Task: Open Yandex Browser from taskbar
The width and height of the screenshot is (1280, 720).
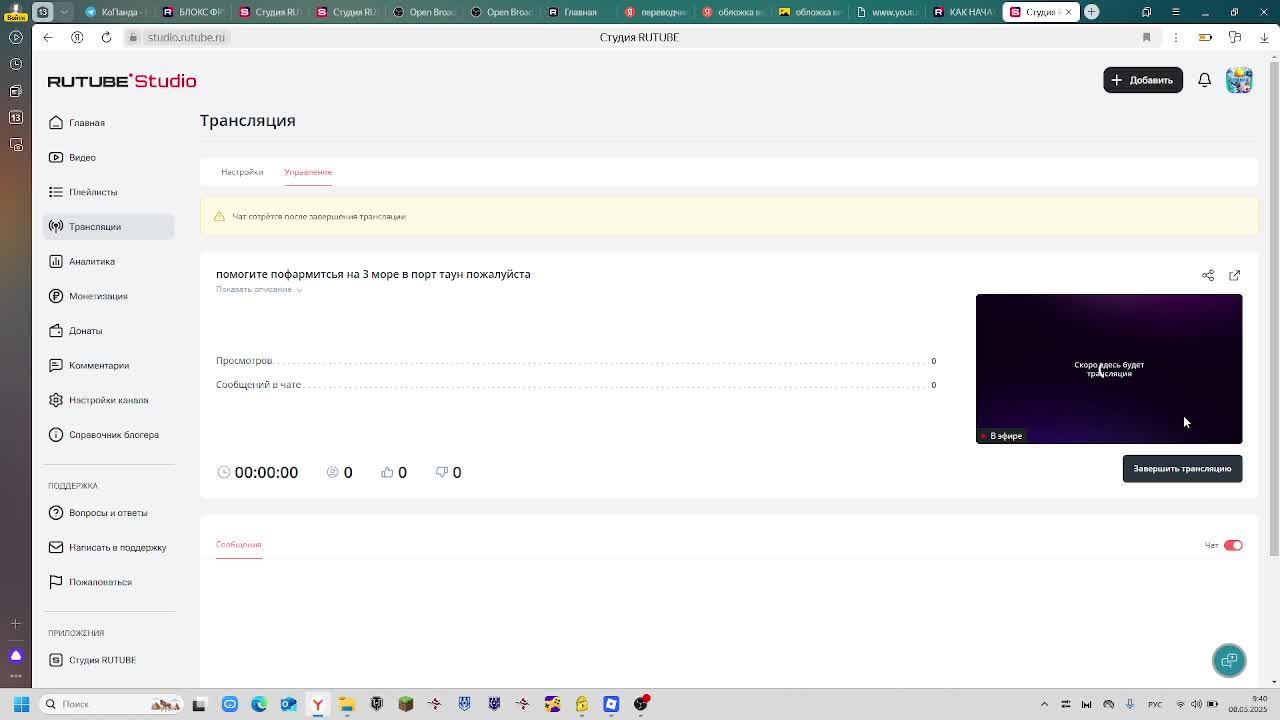Action: pos(318,704)
